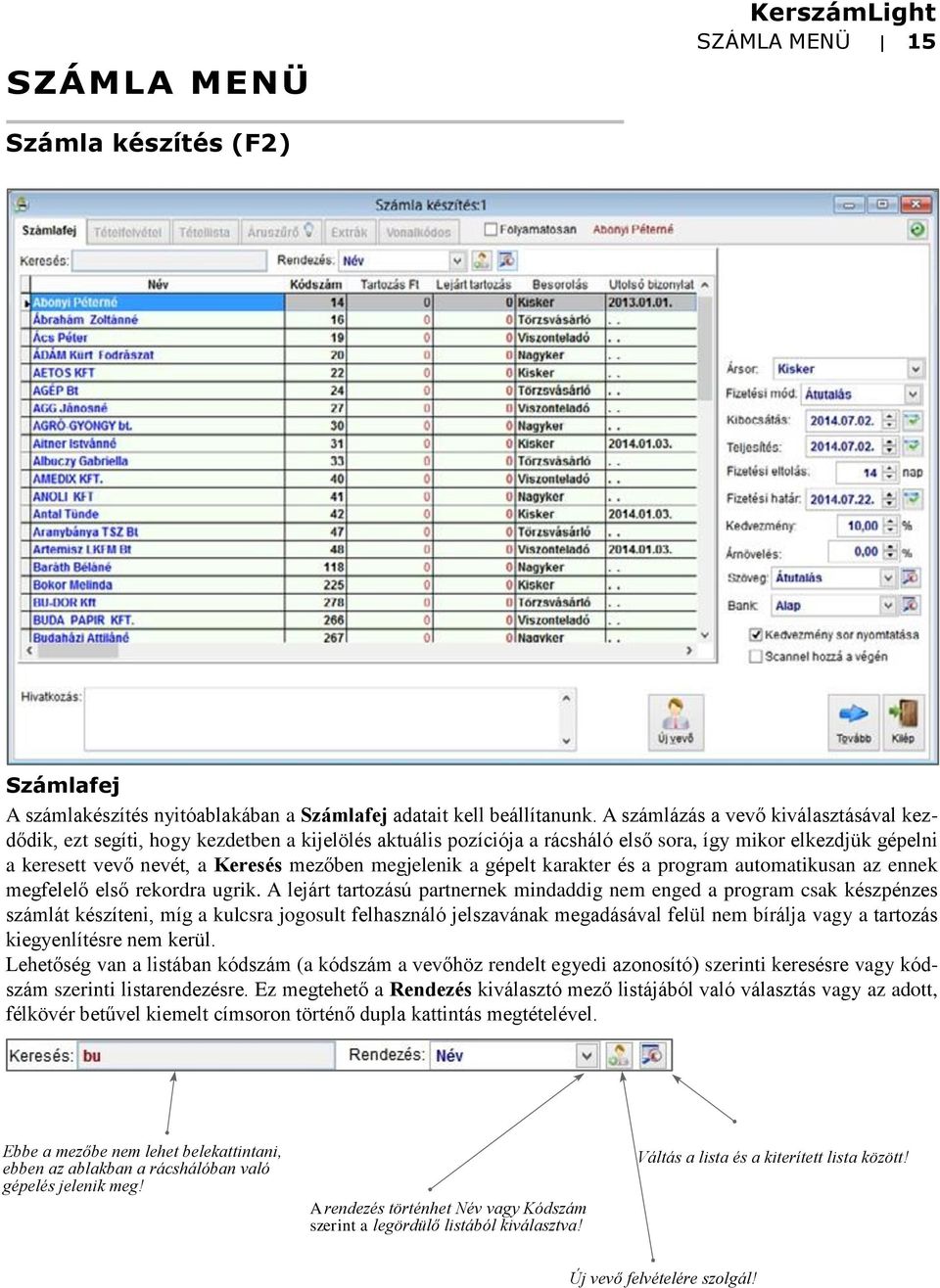
Task: Toggle list/extended list icon in the Számla készítés window
Action: click(x=506, y=260)
